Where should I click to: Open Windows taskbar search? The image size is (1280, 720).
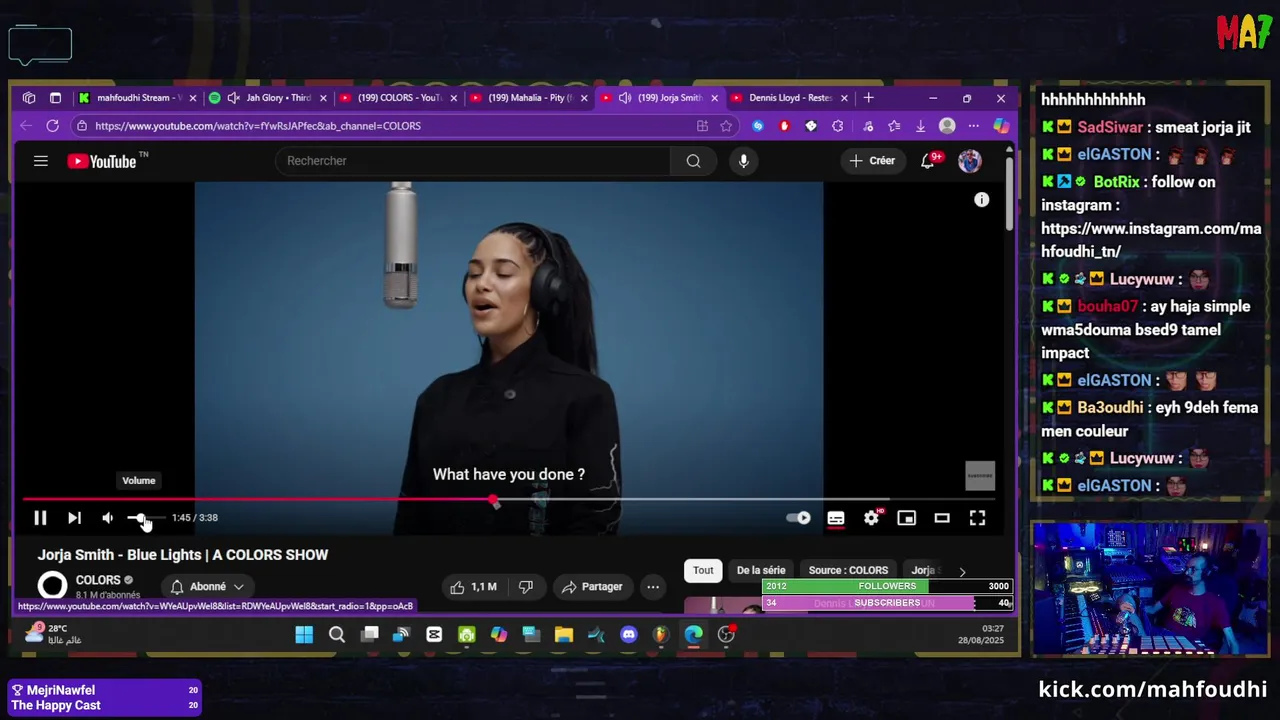(337, 634)
